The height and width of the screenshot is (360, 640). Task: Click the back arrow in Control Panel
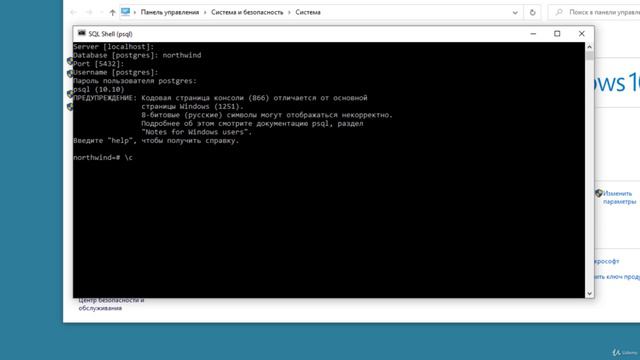pyautogui.click(x=73, y=13)
